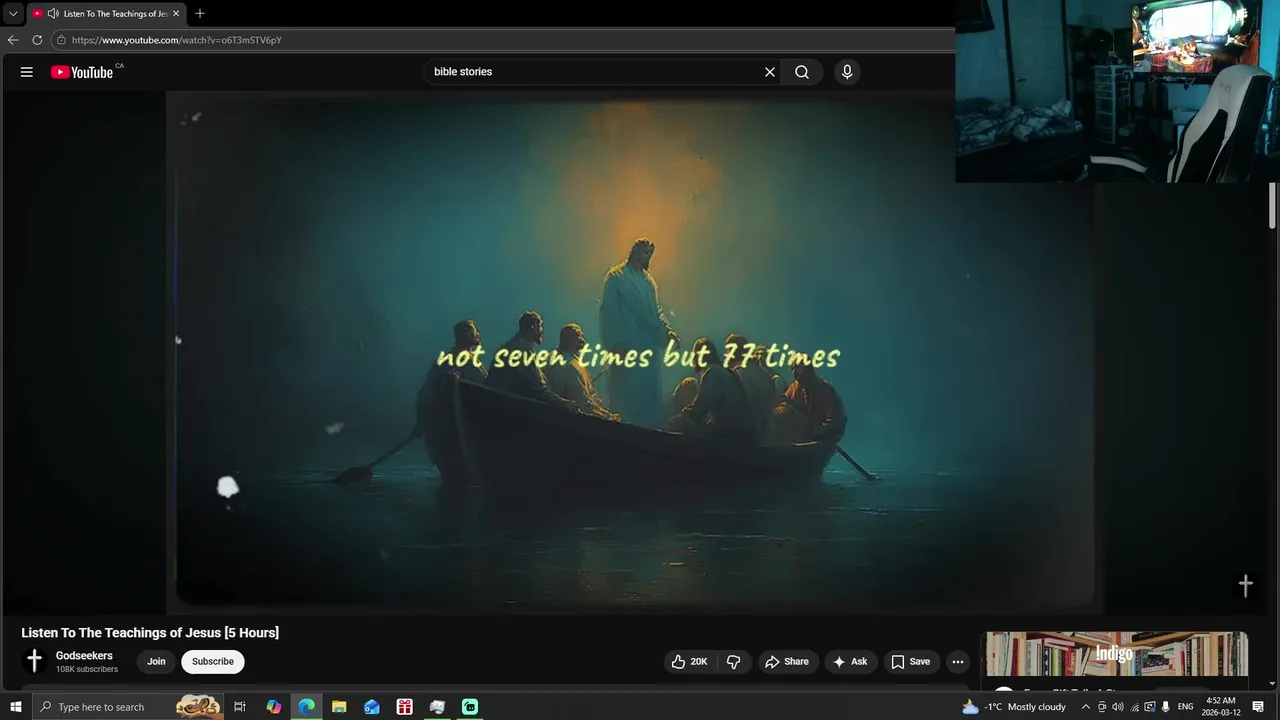
Task: Open Task View on taskbar
Action: click(240, 707)
